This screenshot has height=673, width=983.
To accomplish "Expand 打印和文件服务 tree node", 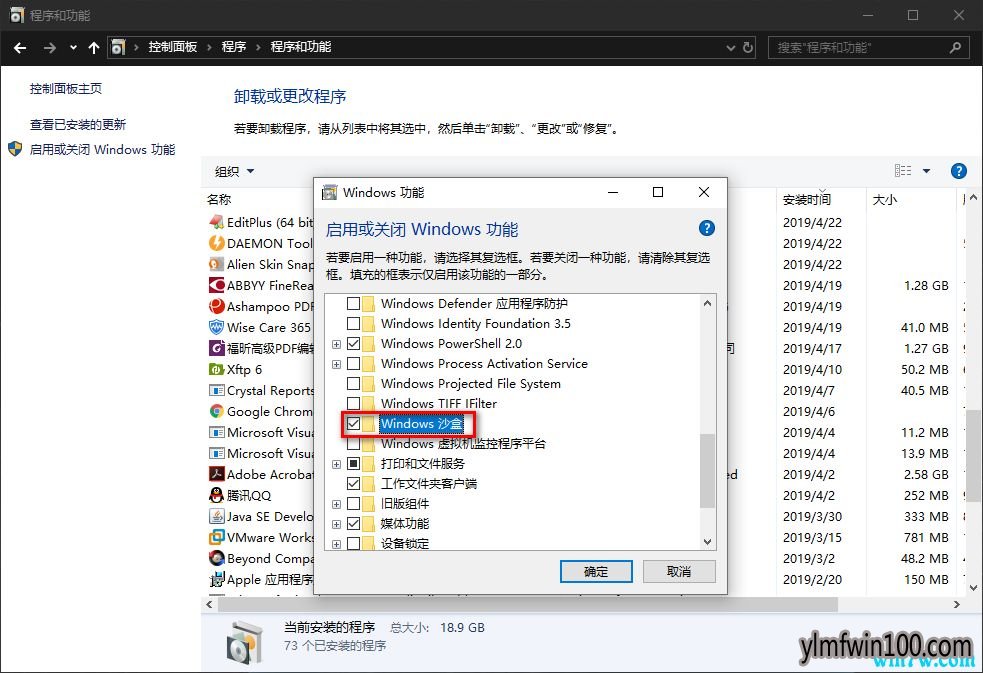I will (337, 464).
